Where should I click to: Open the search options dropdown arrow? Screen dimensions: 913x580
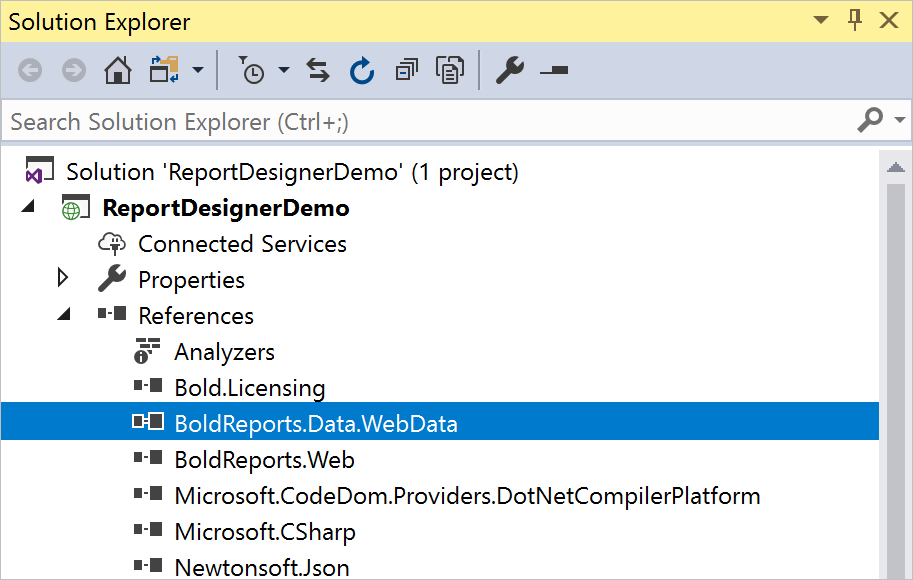900,120
